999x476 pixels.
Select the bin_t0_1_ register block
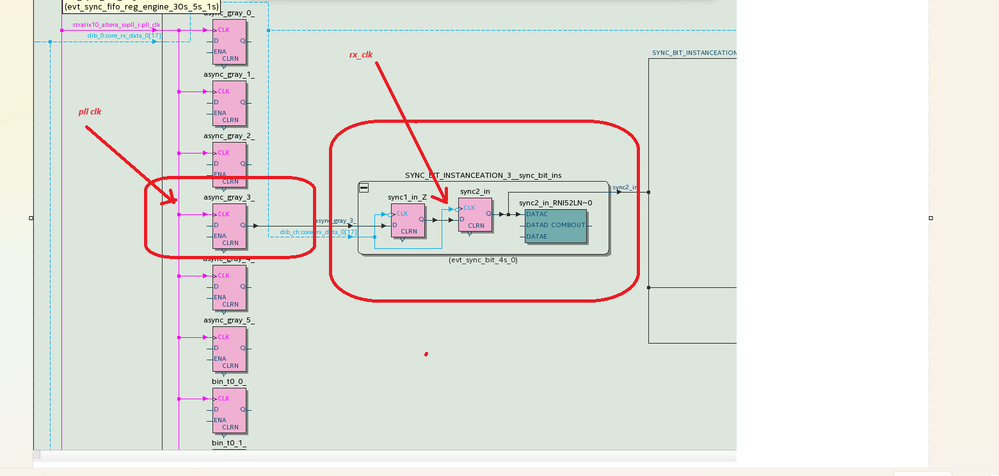click(228, 442)
